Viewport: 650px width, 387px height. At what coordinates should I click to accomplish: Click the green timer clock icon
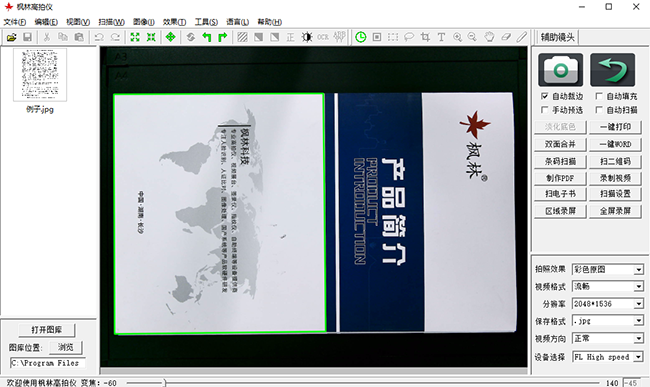click(361, 37)
